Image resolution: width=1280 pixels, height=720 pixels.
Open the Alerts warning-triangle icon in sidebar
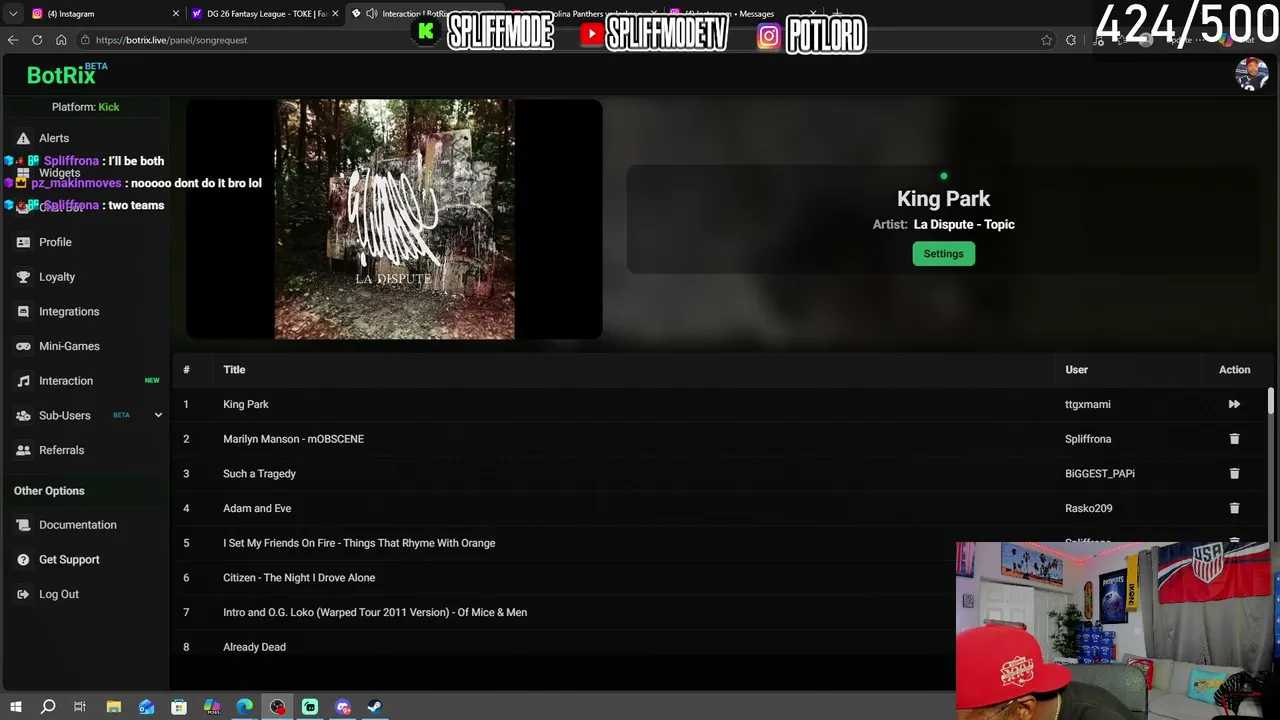23,138
